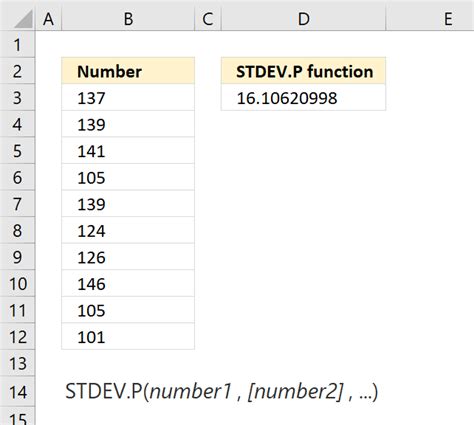This screenshot has width=474, height=425.
Task: Select row 14 header
Action: [17, 392]
